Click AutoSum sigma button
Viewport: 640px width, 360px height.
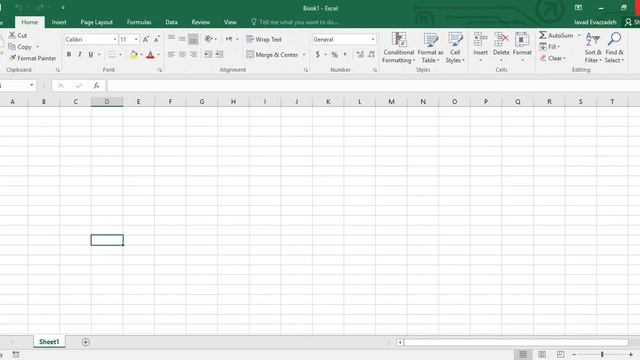coord(556,36)
